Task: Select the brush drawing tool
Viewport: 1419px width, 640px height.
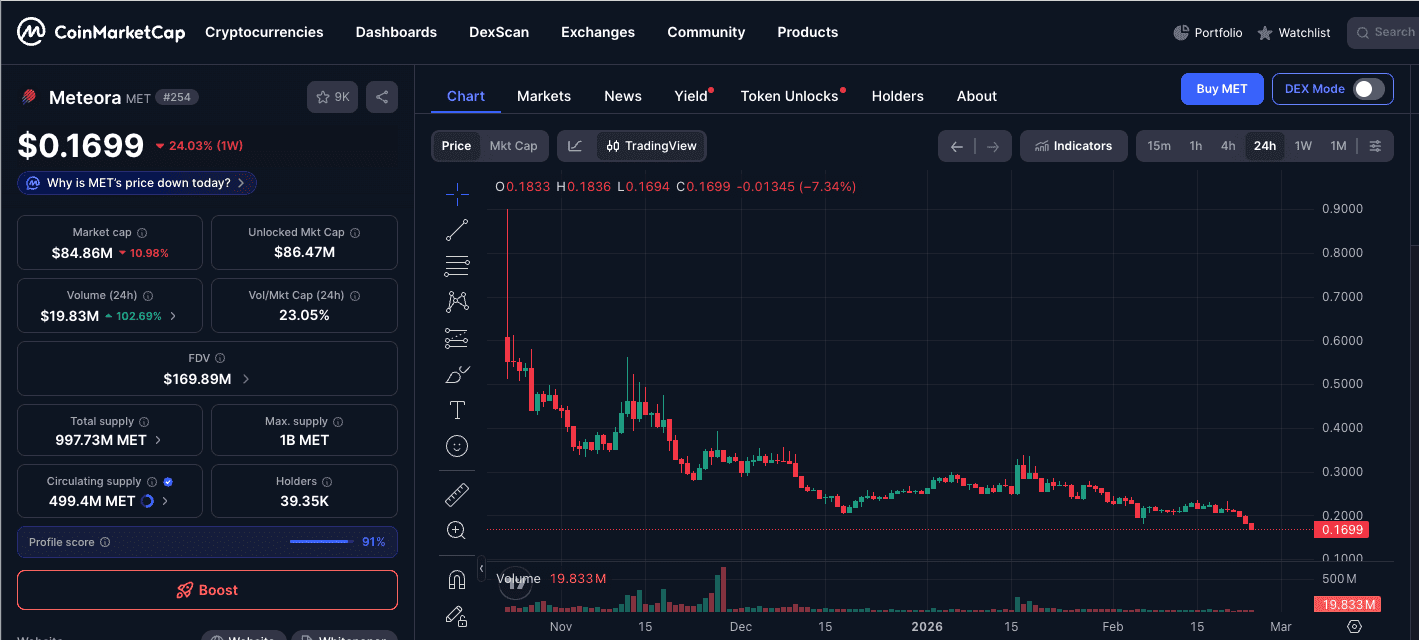Action: click(457, 375)
